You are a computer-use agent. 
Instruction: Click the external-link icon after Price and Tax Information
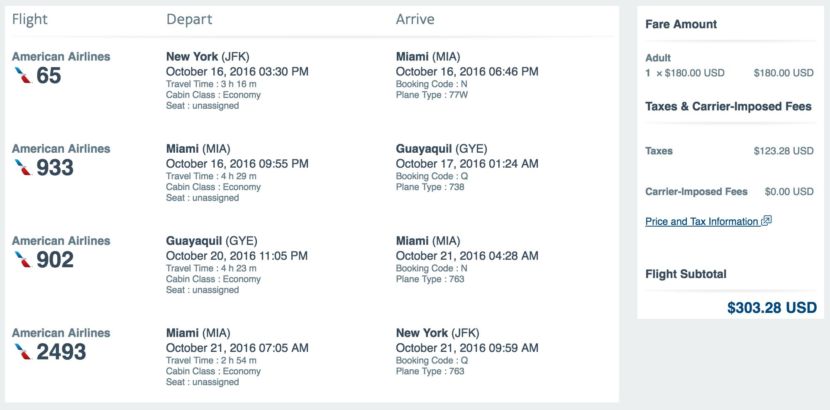point(766,221)
